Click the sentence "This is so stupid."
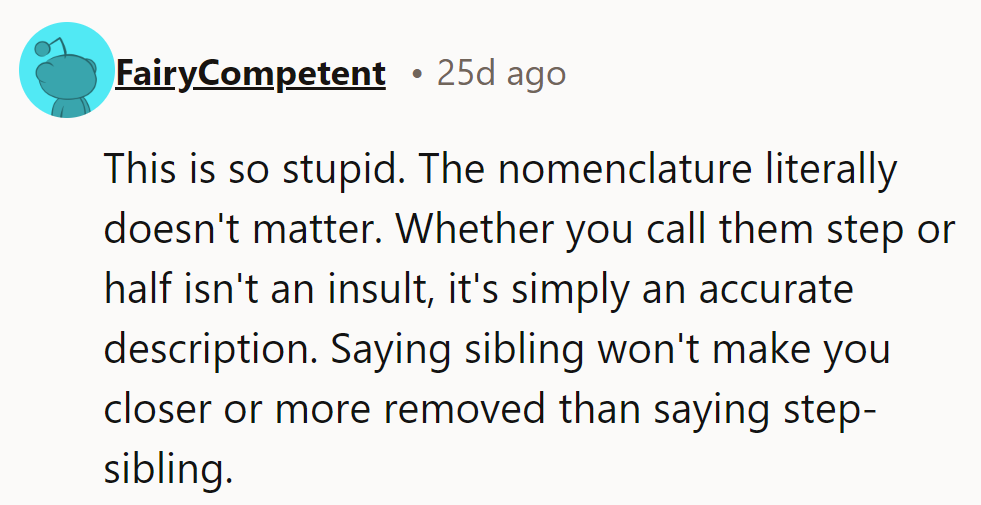The height and width of the screenshot is (505, 981). point(249,171)
